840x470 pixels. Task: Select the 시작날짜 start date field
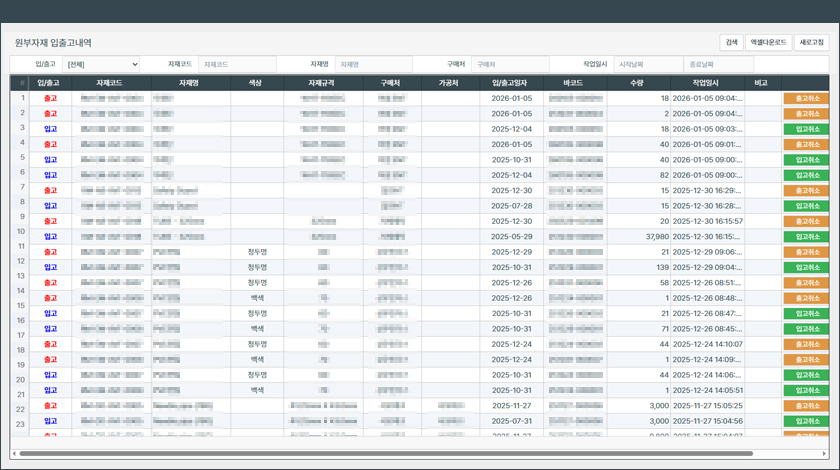pyautogui.click(x=647, y=64)
